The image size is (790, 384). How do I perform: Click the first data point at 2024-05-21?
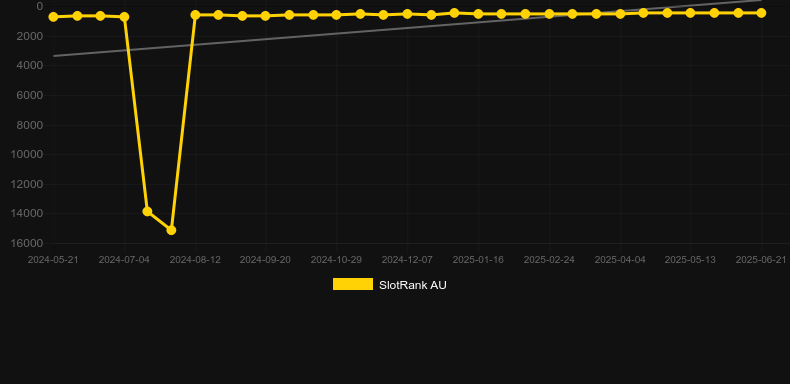point(53,17)
